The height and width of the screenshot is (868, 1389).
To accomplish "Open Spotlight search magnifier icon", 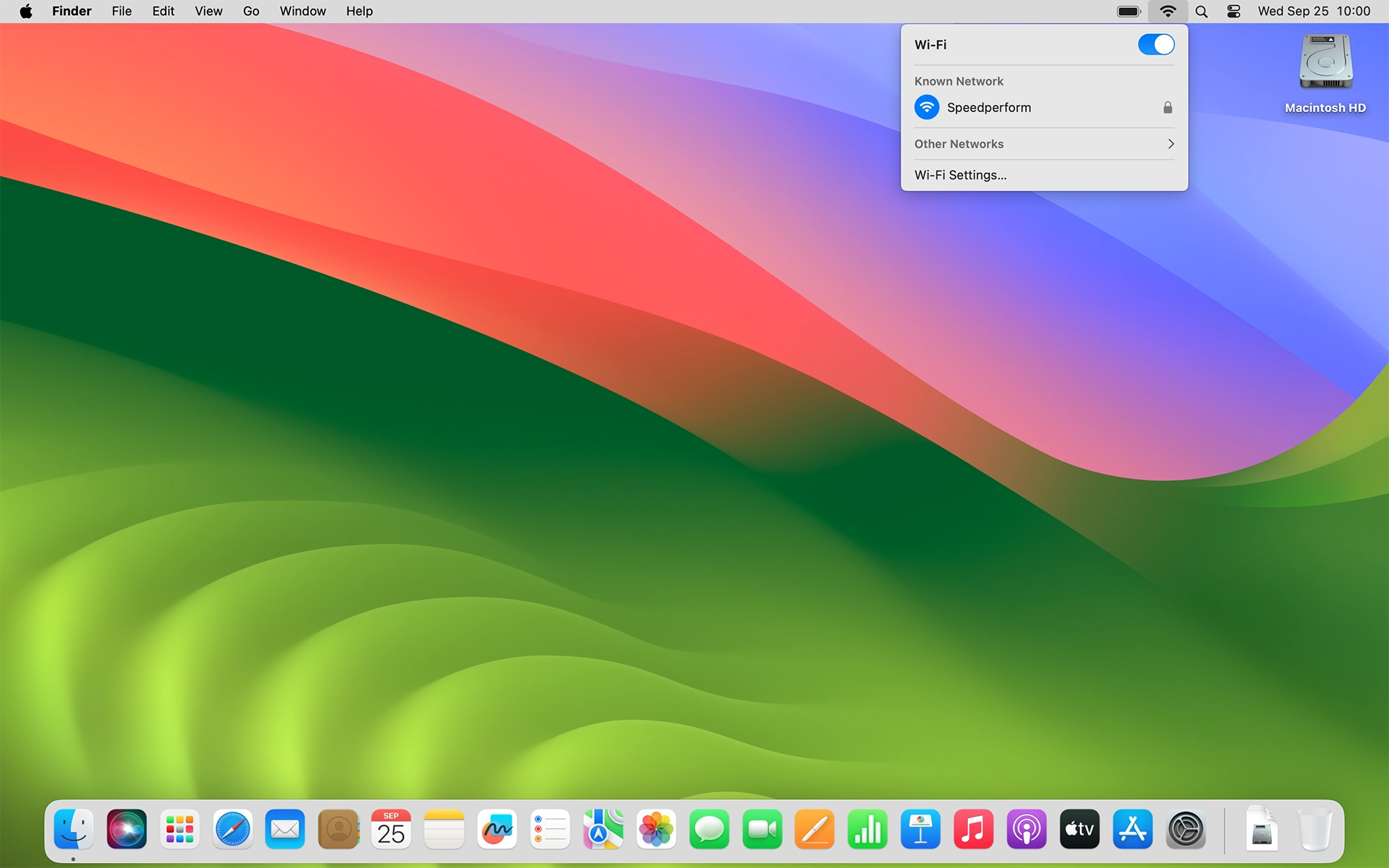I will tap(1202, 12).
